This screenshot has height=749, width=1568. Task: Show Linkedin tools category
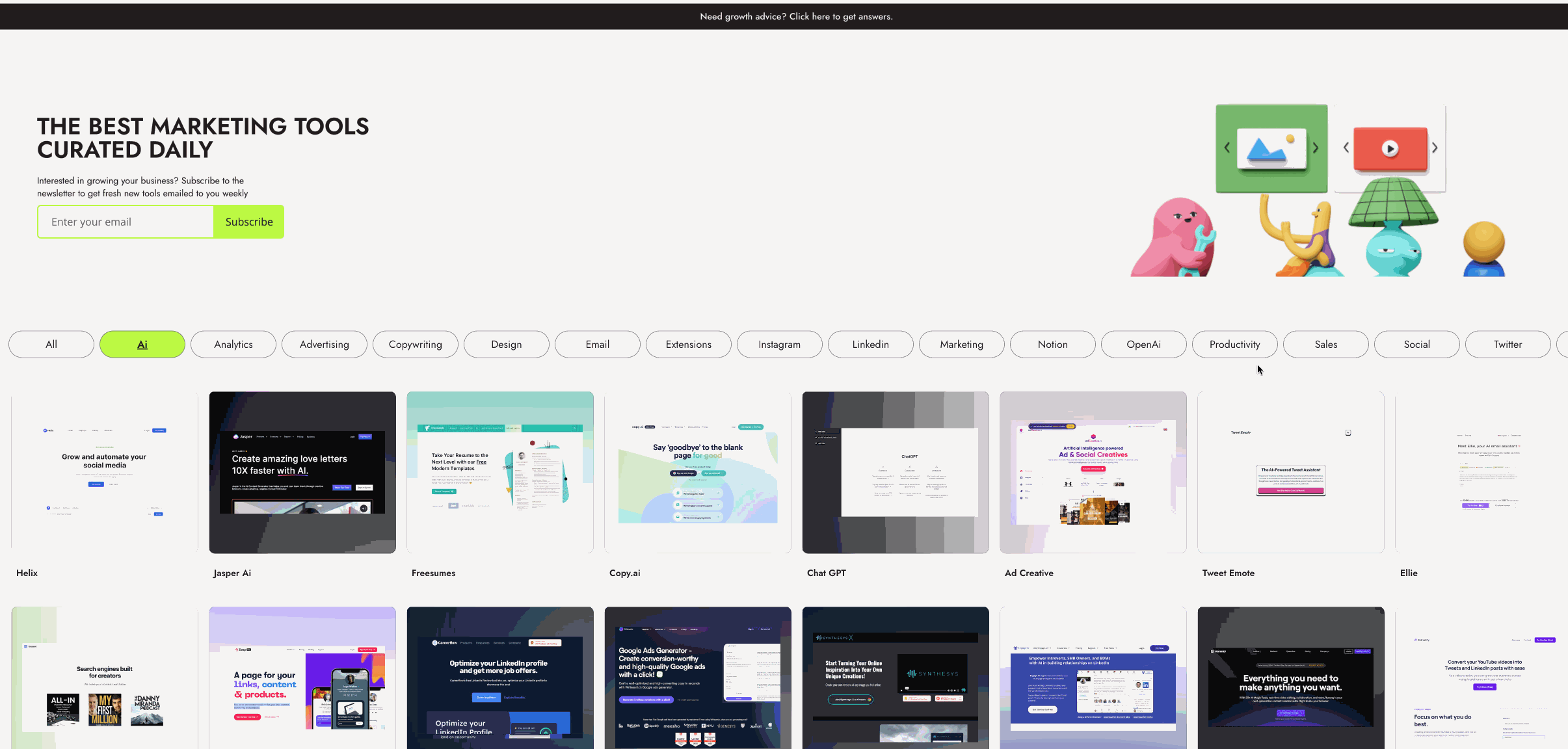click(870, 345)
